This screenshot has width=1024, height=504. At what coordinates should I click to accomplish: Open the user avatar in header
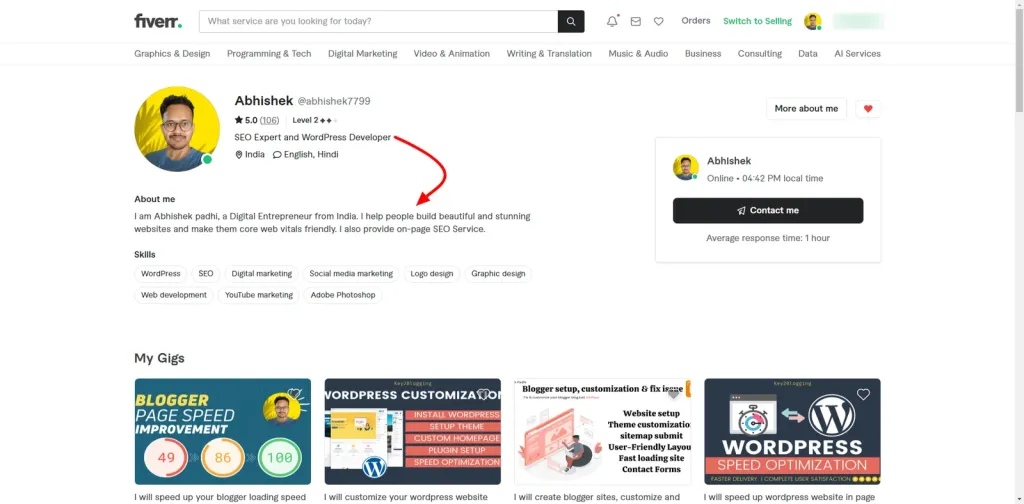point(813,21)
